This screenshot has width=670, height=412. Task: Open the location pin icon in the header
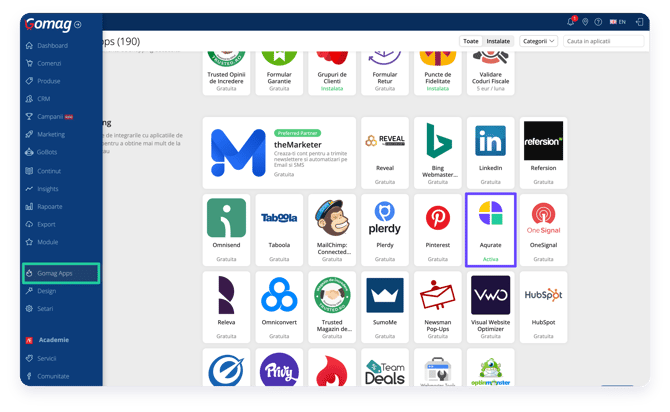(x=585, y=22)
